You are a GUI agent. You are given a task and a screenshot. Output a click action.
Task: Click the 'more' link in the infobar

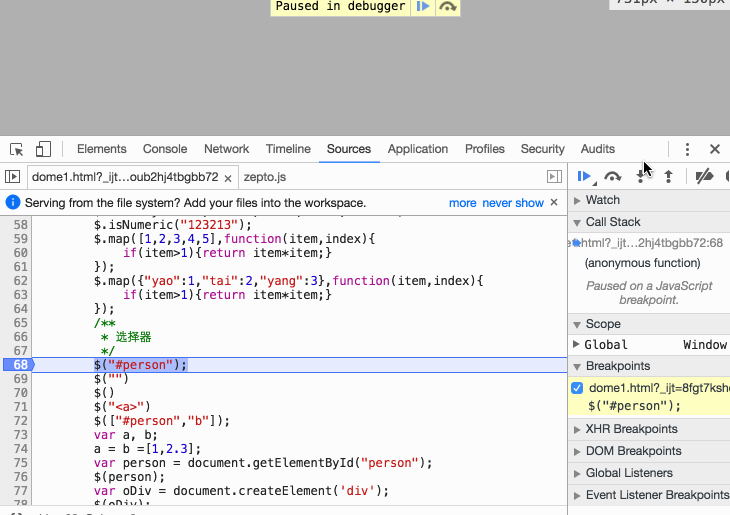pos(462,203)
